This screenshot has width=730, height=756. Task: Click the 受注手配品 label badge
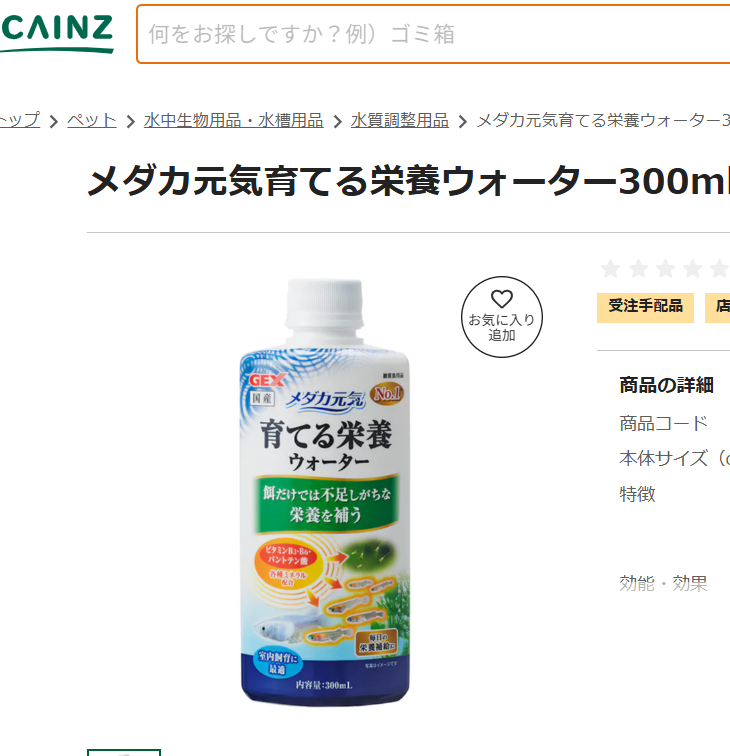click(645, 308)
